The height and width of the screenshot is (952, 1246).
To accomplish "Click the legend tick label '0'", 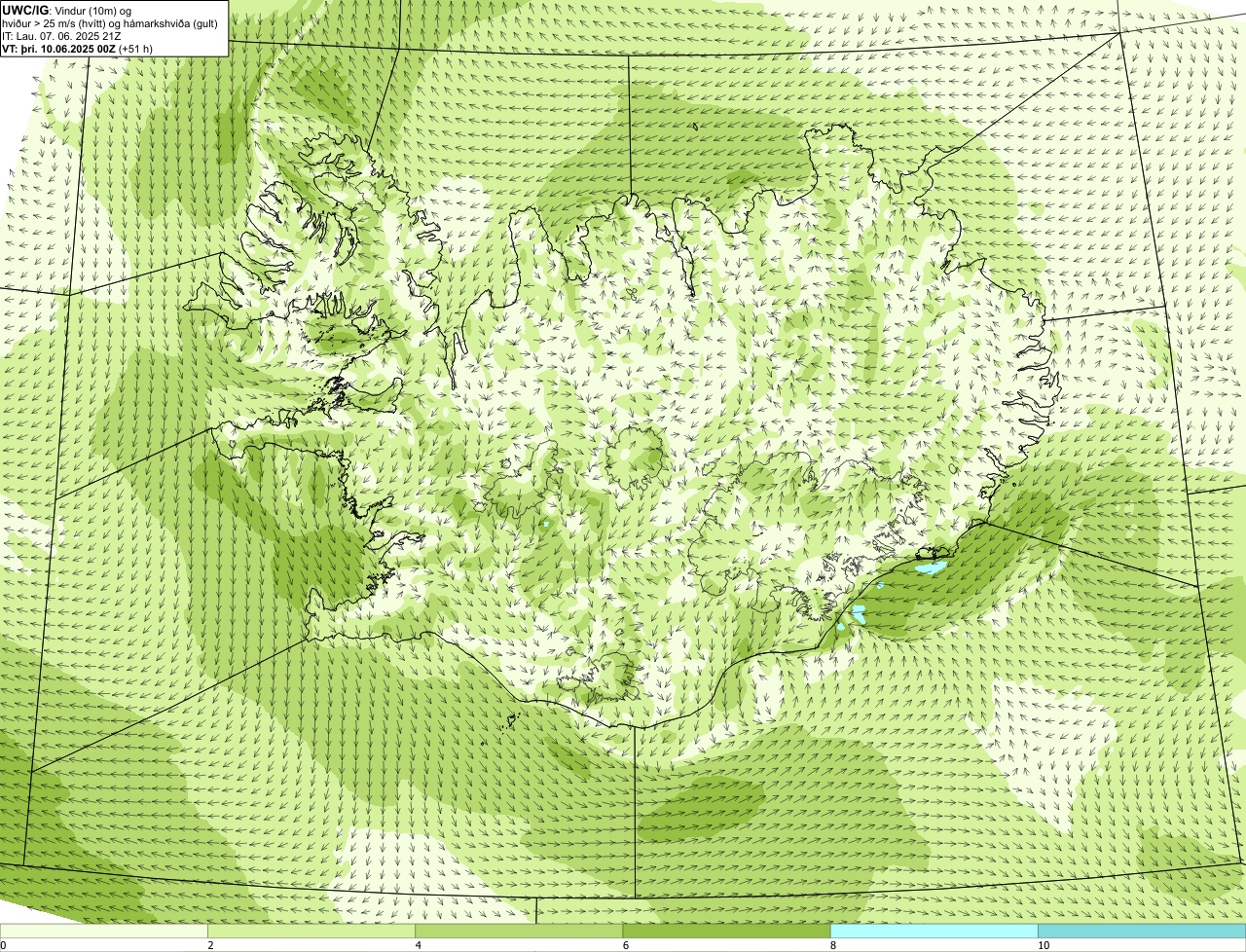I will 3,945.
